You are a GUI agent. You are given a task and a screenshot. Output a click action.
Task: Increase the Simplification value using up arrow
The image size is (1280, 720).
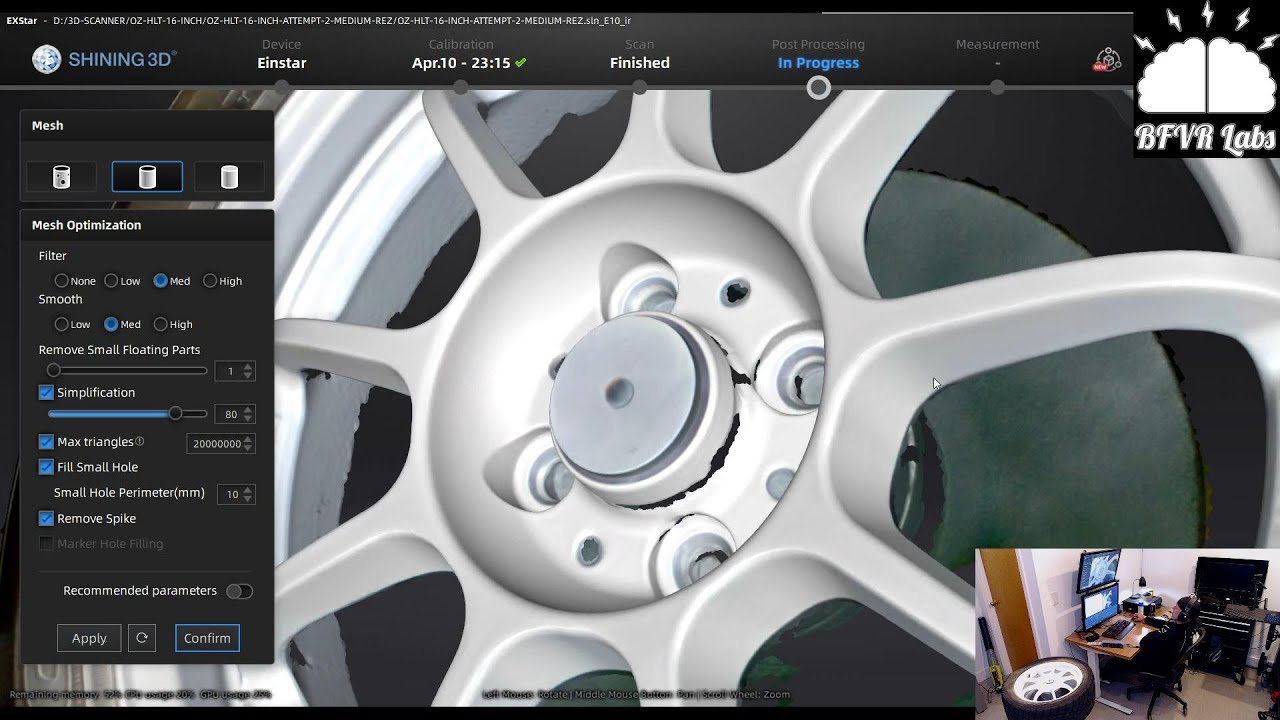(248, 410)
